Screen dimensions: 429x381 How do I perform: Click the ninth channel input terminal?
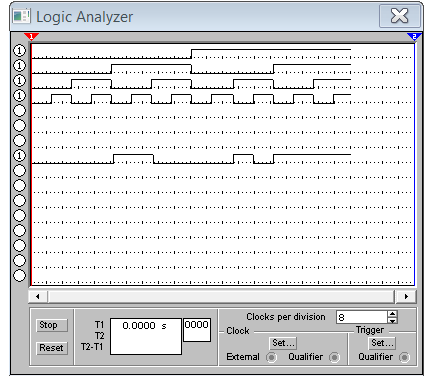(19, 170)
